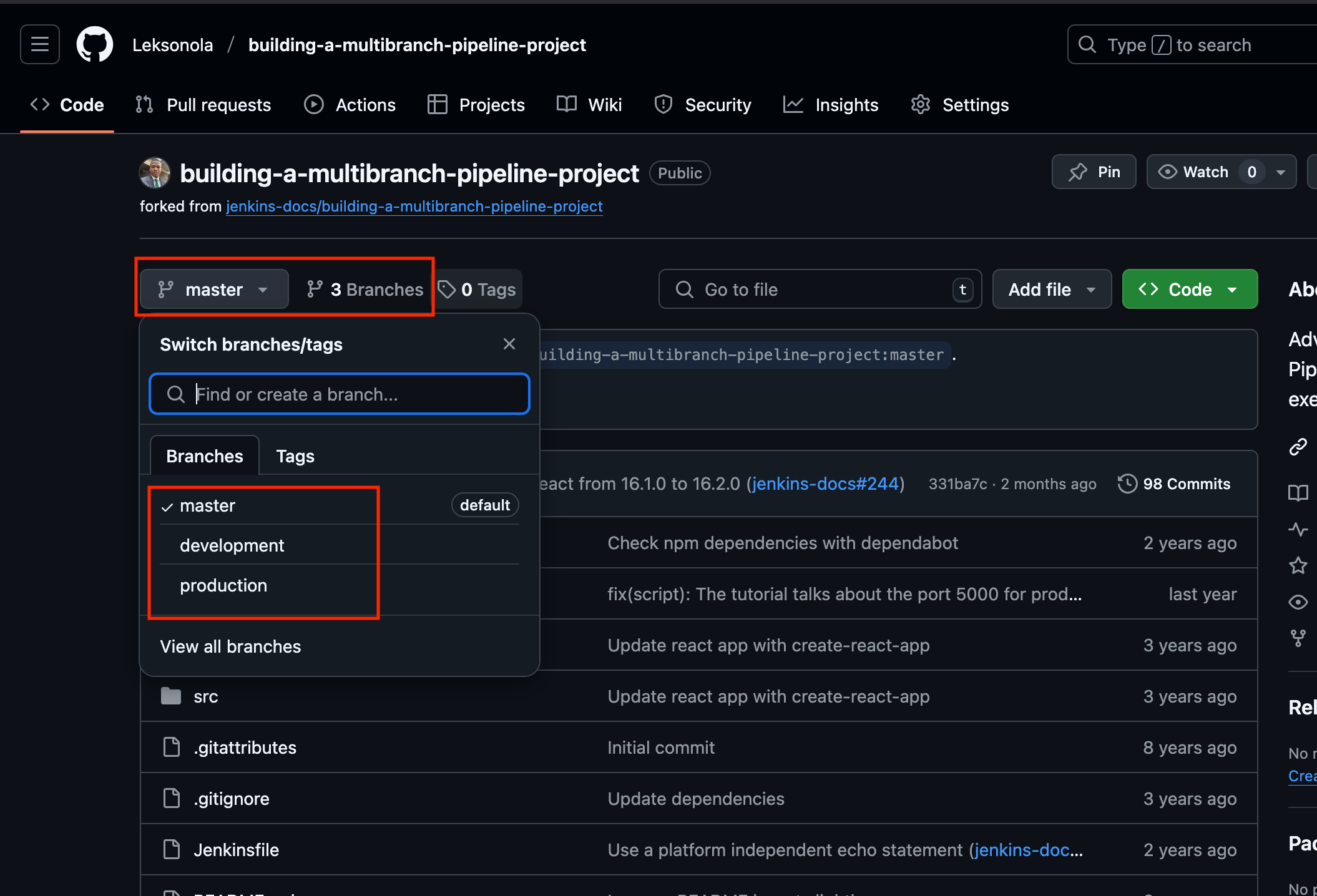Open the 'Update dependencies' commit message

tap(696, 799)
